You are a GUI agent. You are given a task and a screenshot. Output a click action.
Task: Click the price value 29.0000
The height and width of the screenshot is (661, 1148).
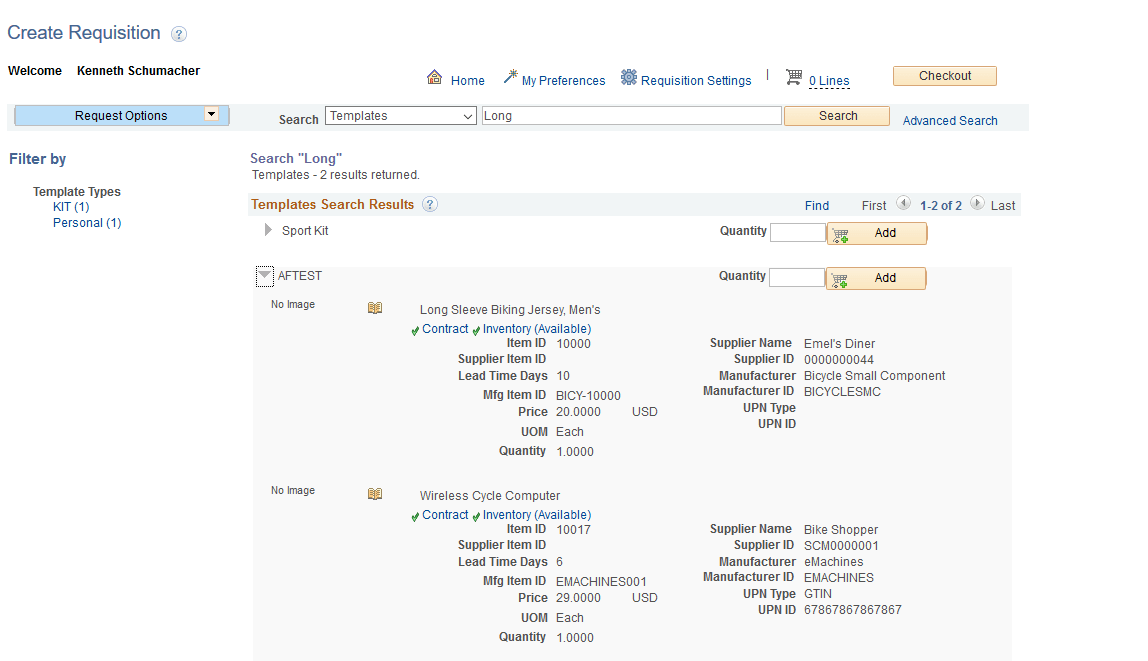tap(578, 597)
